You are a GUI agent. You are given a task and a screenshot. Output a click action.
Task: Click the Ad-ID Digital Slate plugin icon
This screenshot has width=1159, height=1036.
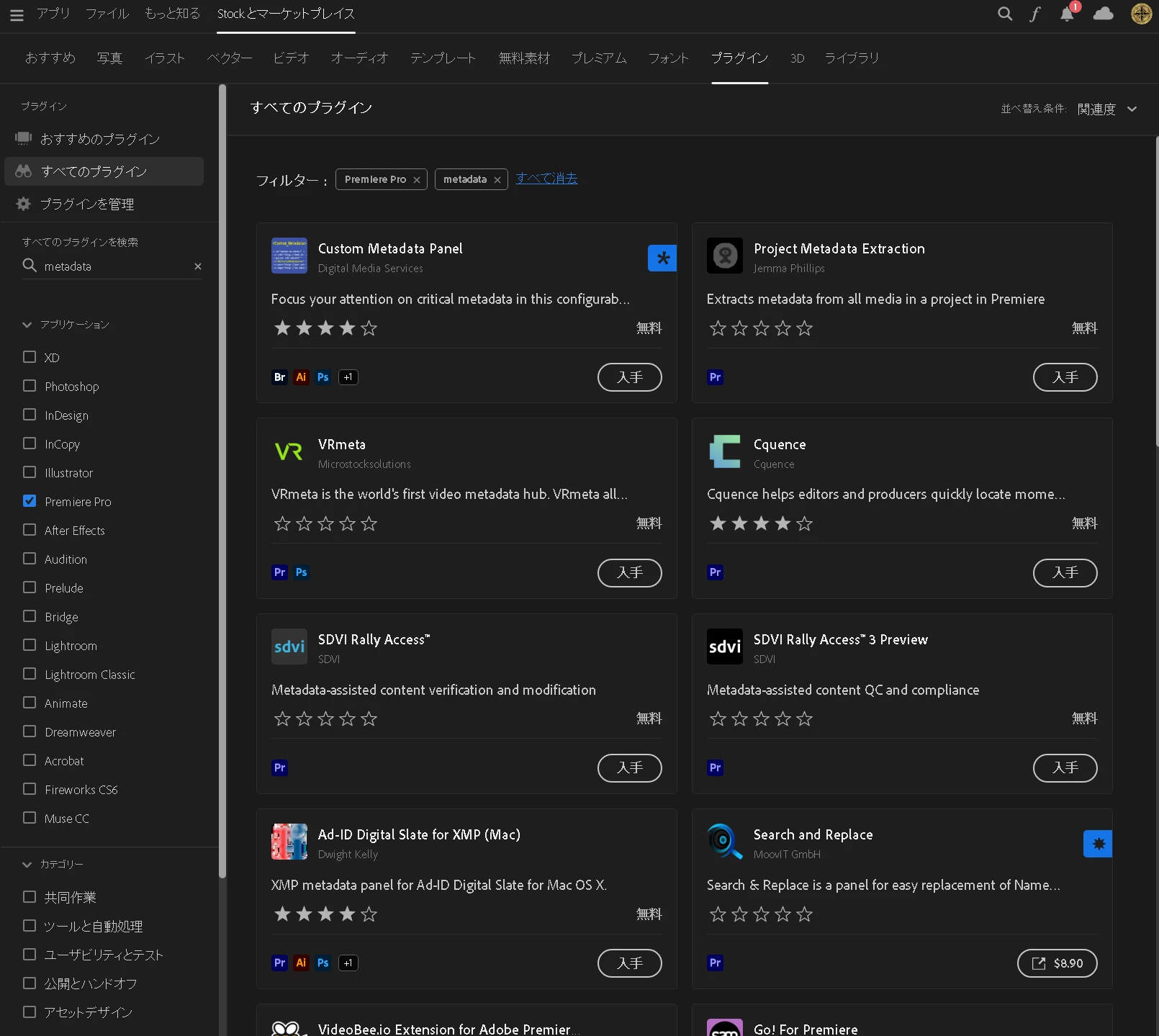pyautogui.click(x=289, y=842)
